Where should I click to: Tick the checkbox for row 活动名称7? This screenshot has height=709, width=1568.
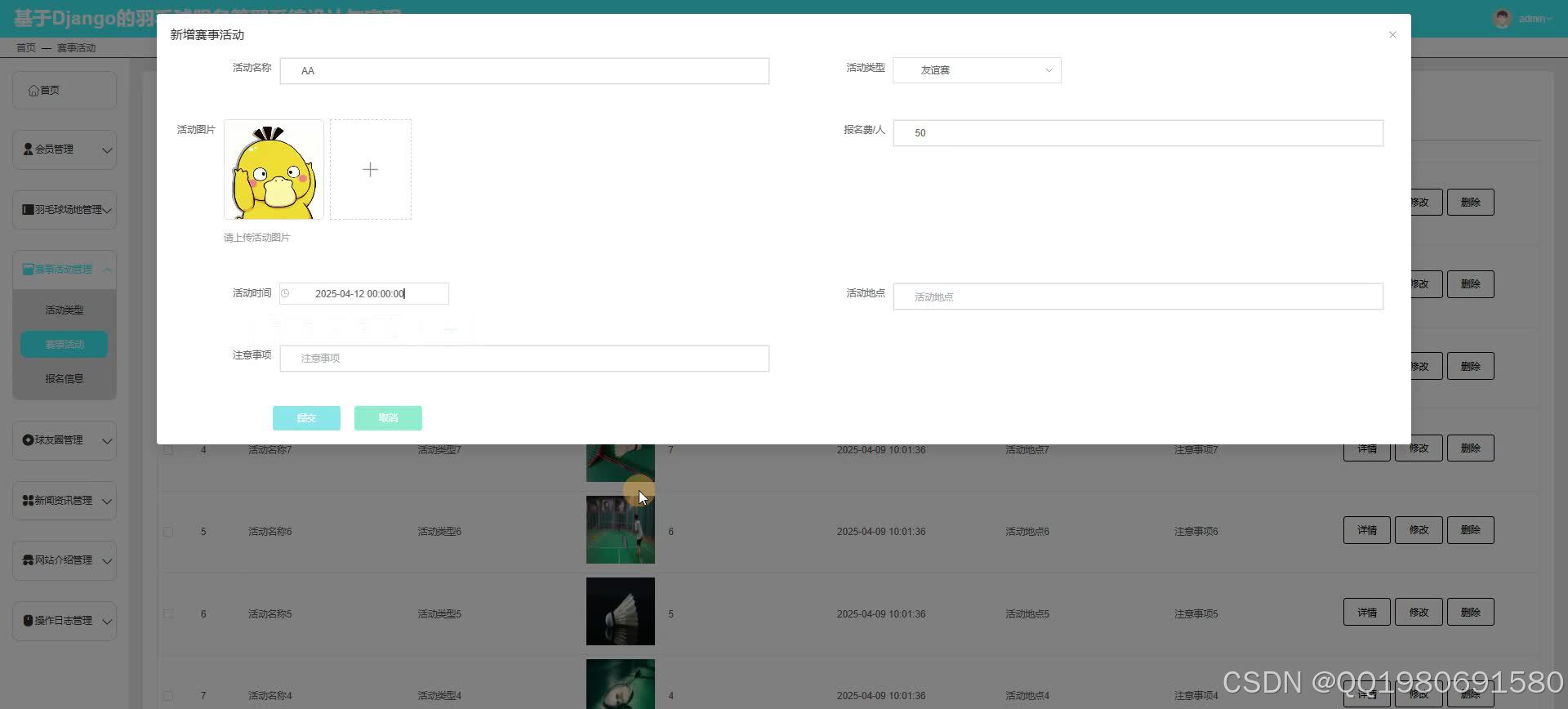[168, 450]
